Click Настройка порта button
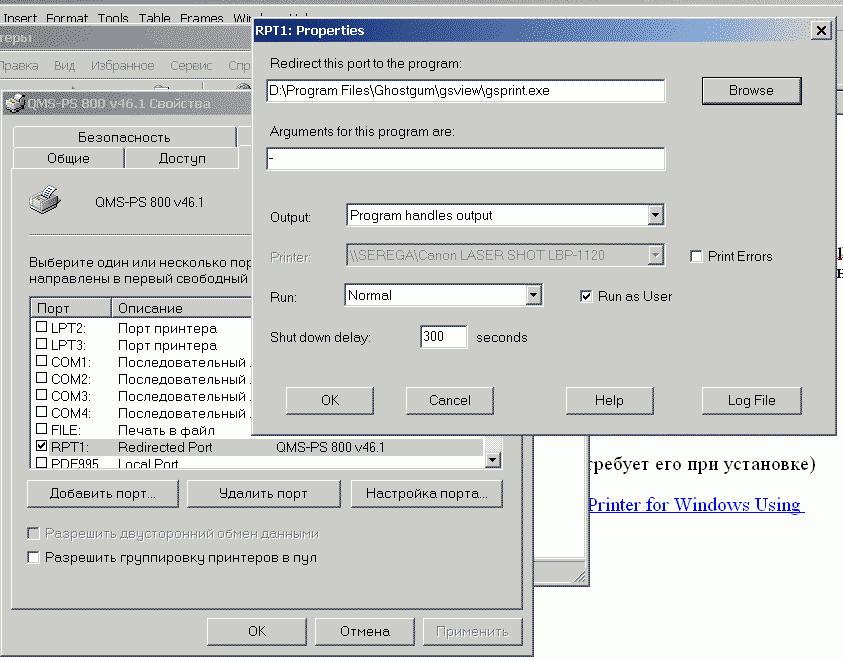This screenshot has width=843, height=660. click(x=427, y=493)
